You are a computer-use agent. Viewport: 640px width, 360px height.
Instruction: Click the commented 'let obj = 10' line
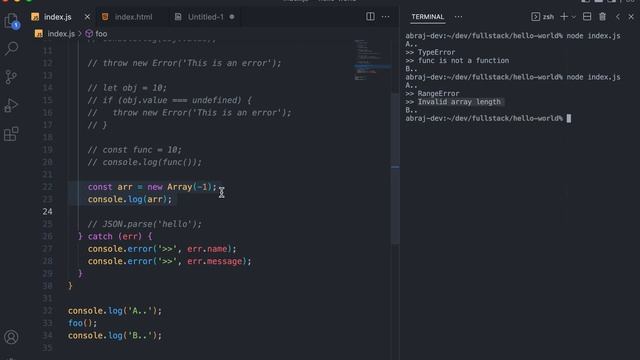(x=127, y=88)
